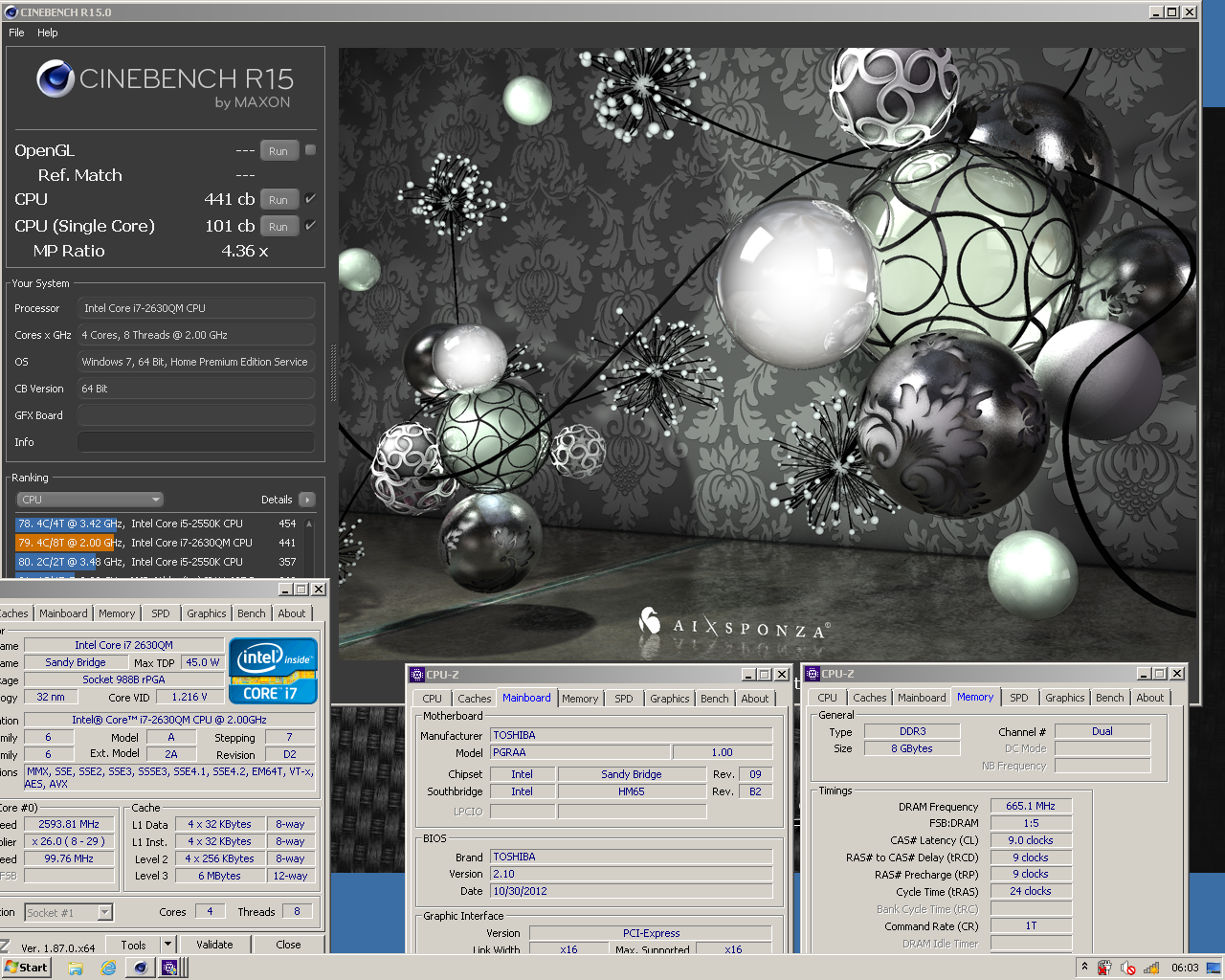
Task: Select ranking row Intel Core i5-2550K 454
Action: pyautogui.click(x=158, y=523)
